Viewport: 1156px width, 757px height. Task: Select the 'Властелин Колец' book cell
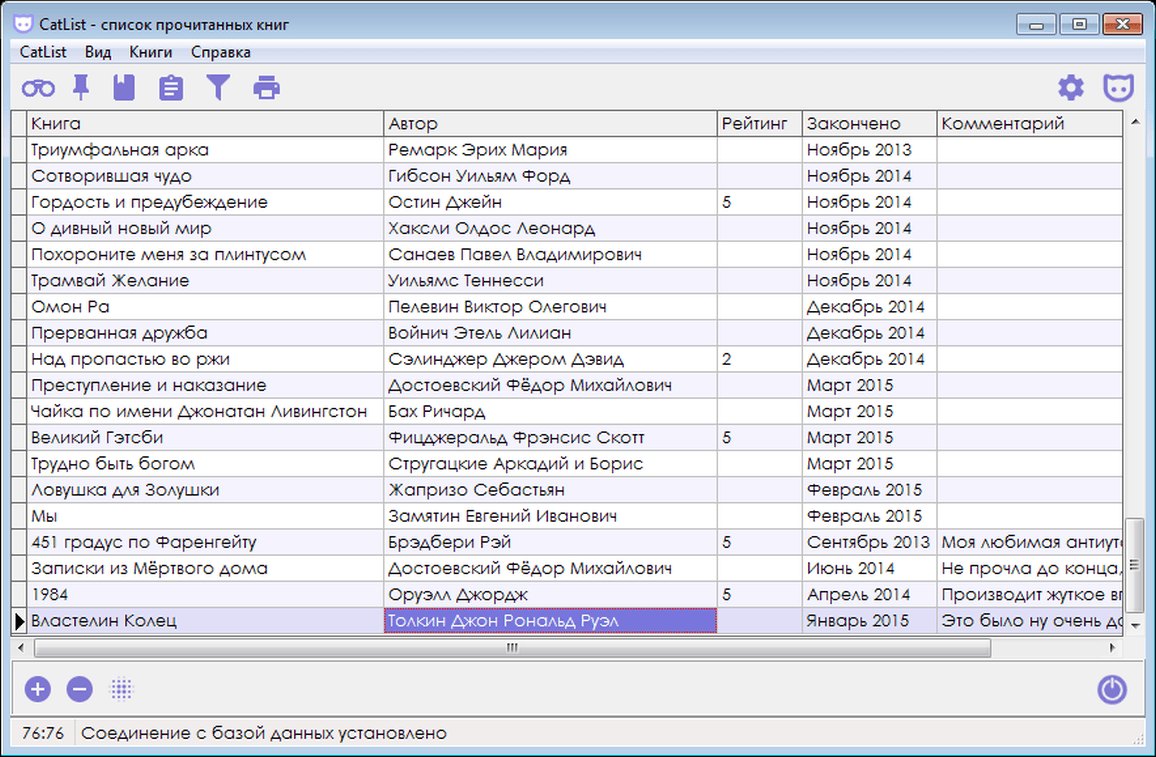pyautogui.click(x=206, y=621)
